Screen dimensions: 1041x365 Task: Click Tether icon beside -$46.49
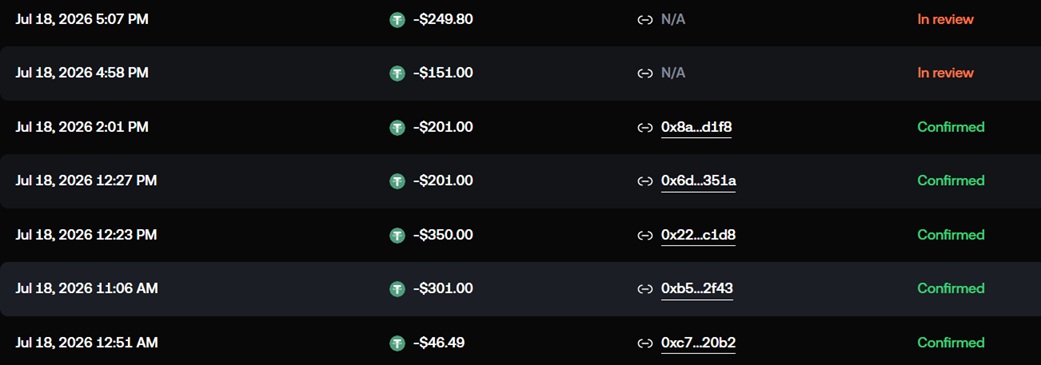[x=397, y=344]
